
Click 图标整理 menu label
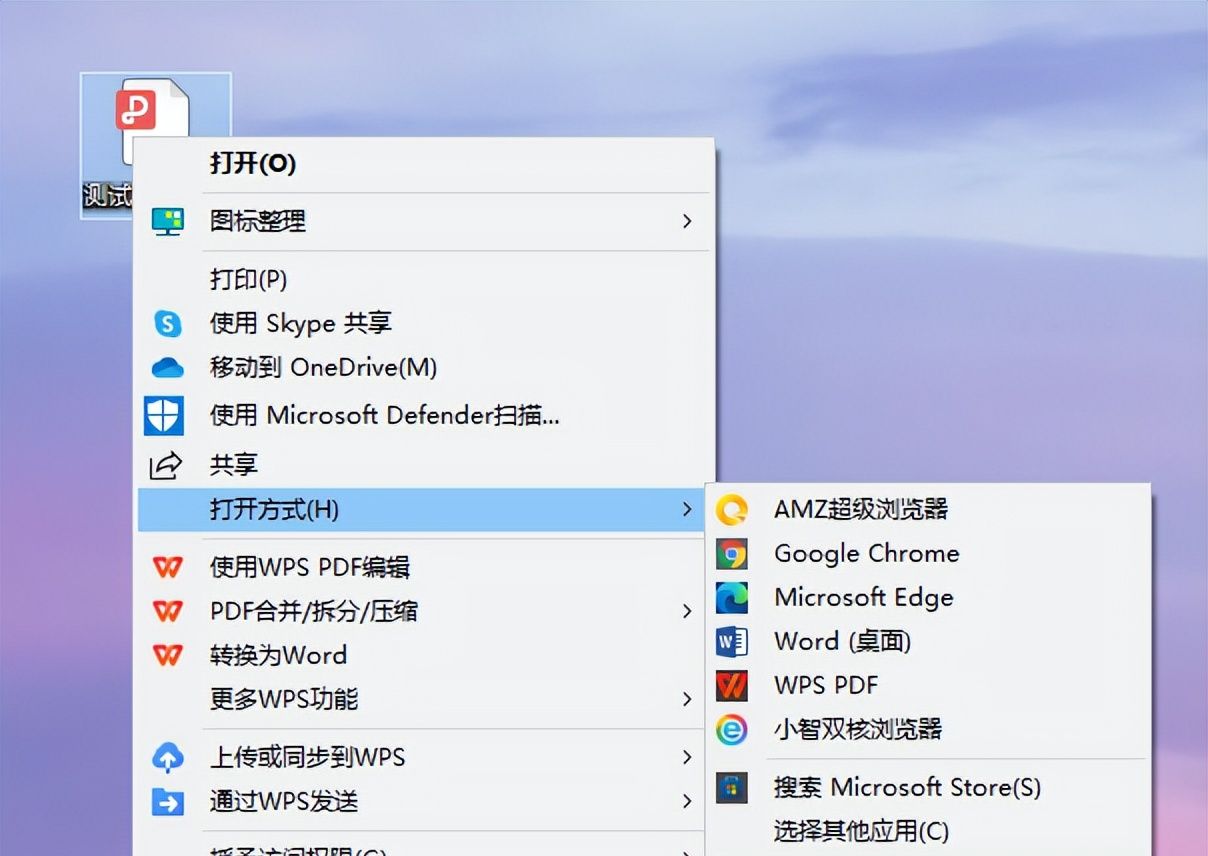[x=258, y=221]
